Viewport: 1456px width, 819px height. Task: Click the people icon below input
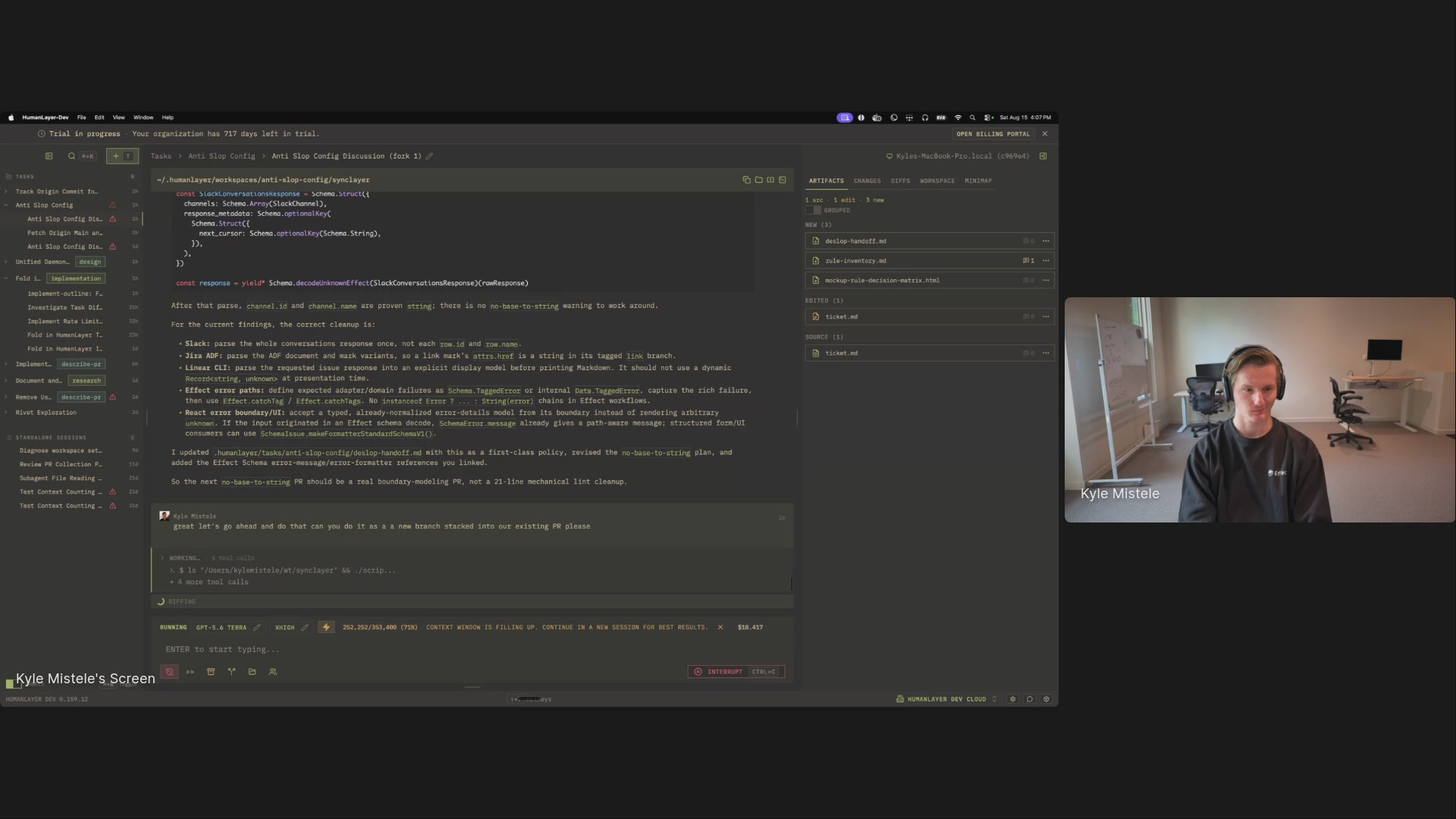point(273,672)
